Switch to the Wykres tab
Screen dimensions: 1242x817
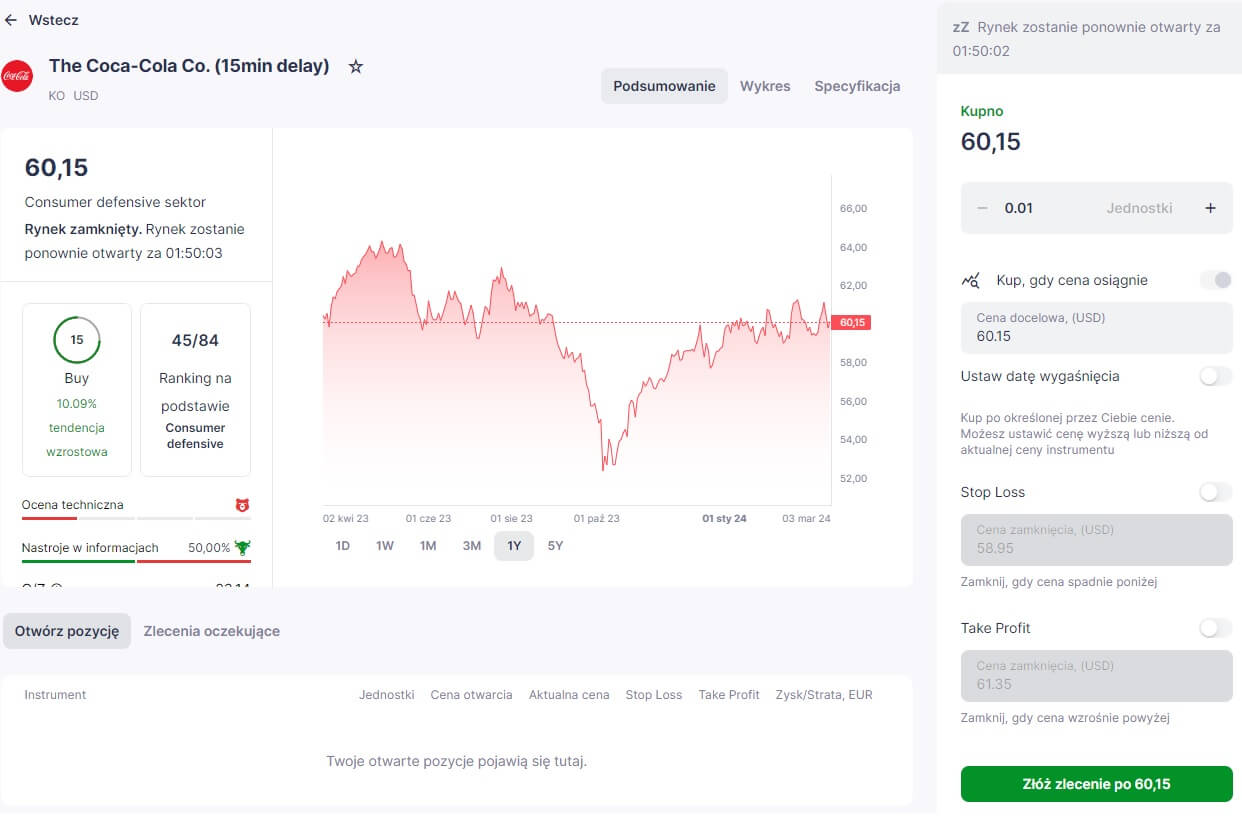click(765, 86)
